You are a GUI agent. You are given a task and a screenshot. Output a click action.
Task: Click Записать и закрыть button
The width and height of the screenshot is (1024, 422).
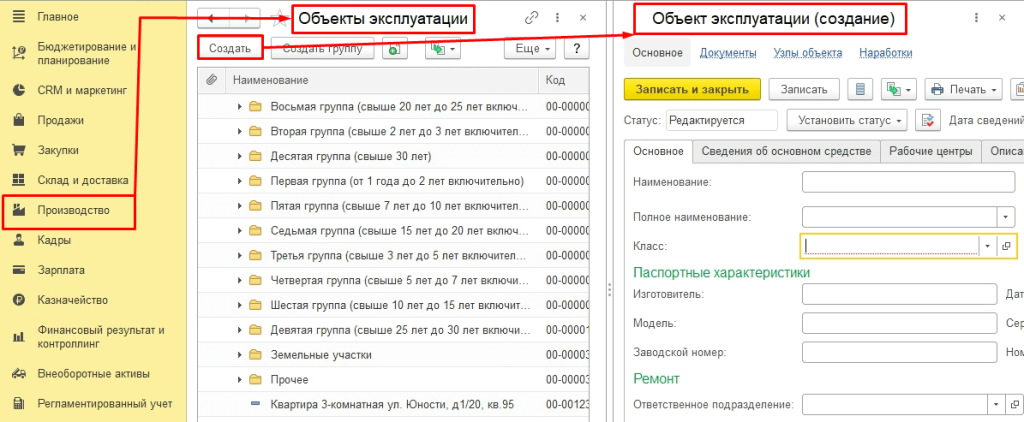click(x=693, y=89)
